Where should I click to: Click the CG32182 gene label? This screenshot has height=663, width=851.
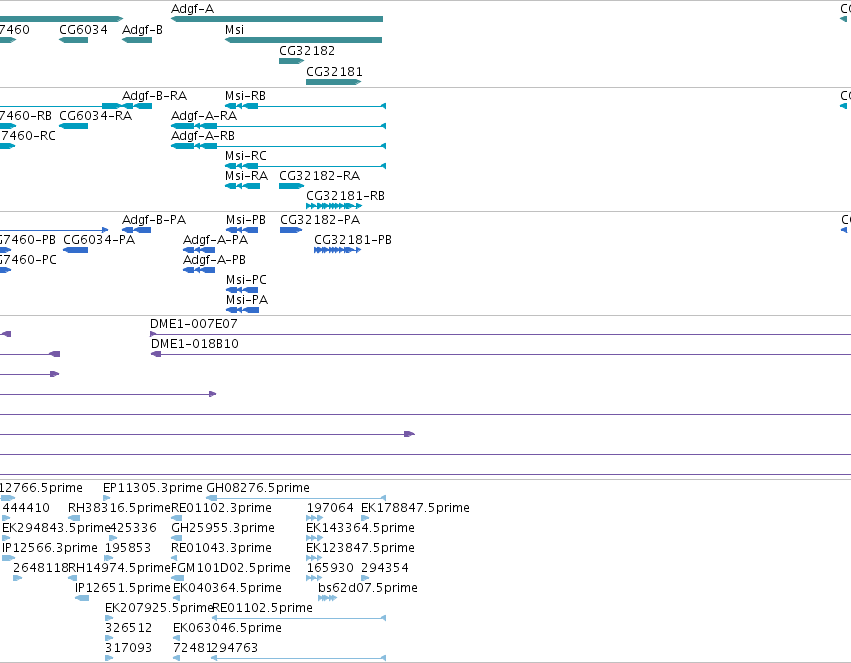[x=307, y=50]
